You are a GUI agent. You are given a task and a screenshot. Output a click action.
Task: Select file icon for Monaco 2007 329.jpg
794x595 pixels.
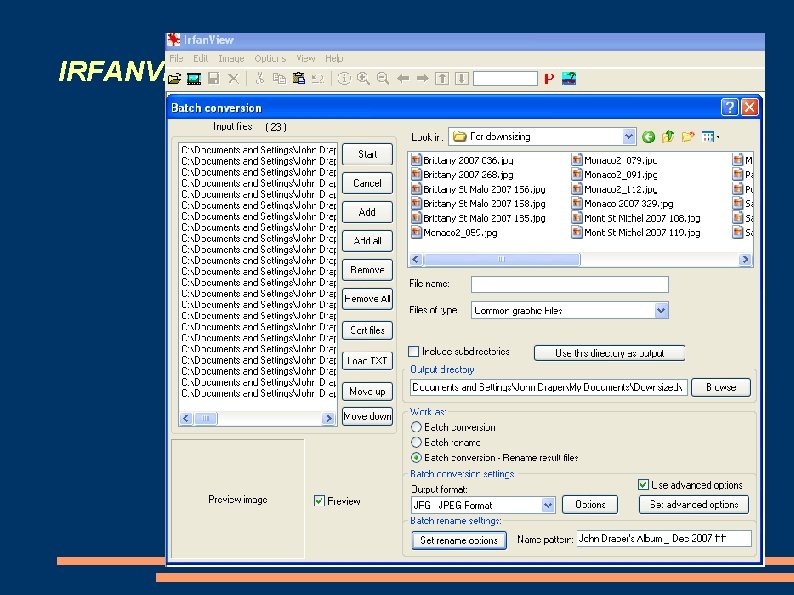577,204
